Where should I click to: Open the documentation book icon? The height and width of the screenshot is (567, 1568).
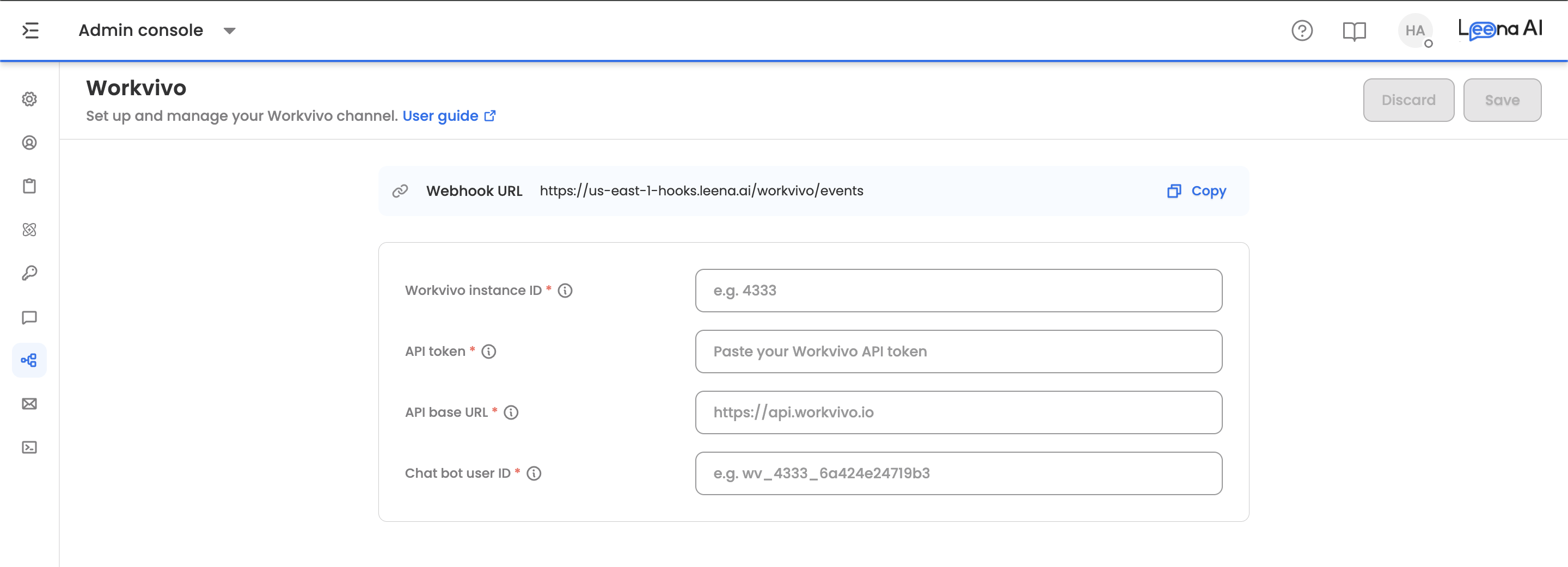tap(1353, 30)
